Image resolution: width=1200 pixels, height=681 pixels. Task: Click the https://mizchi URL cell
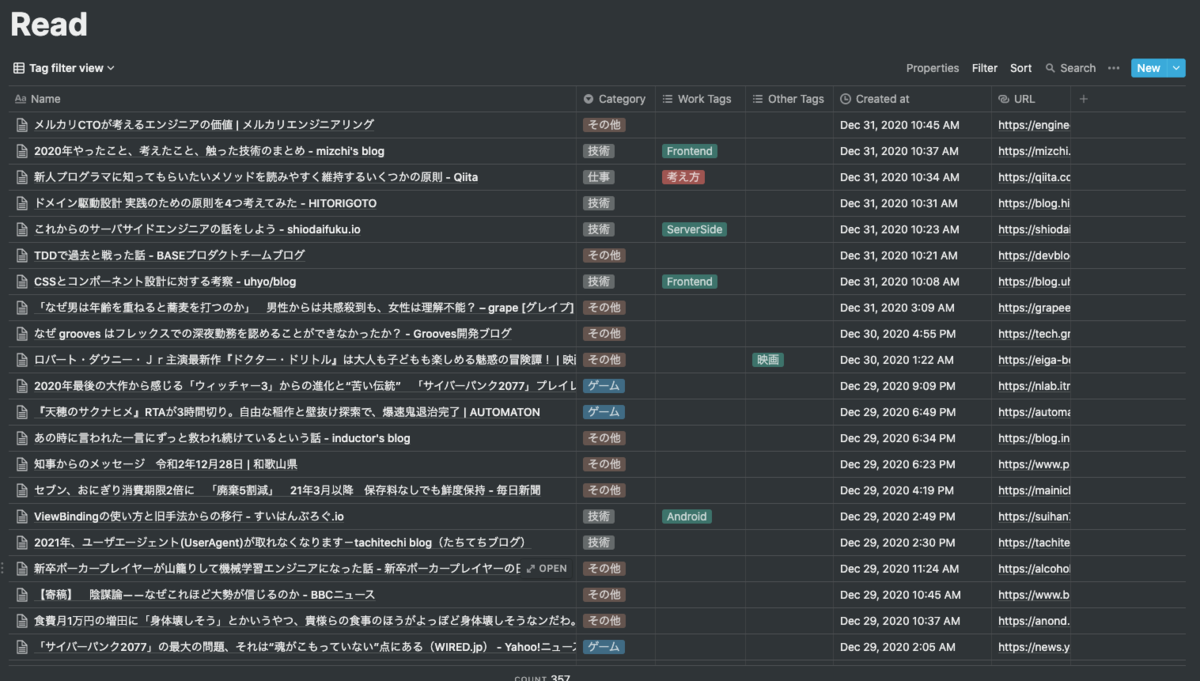click(x=1031, y=151)
